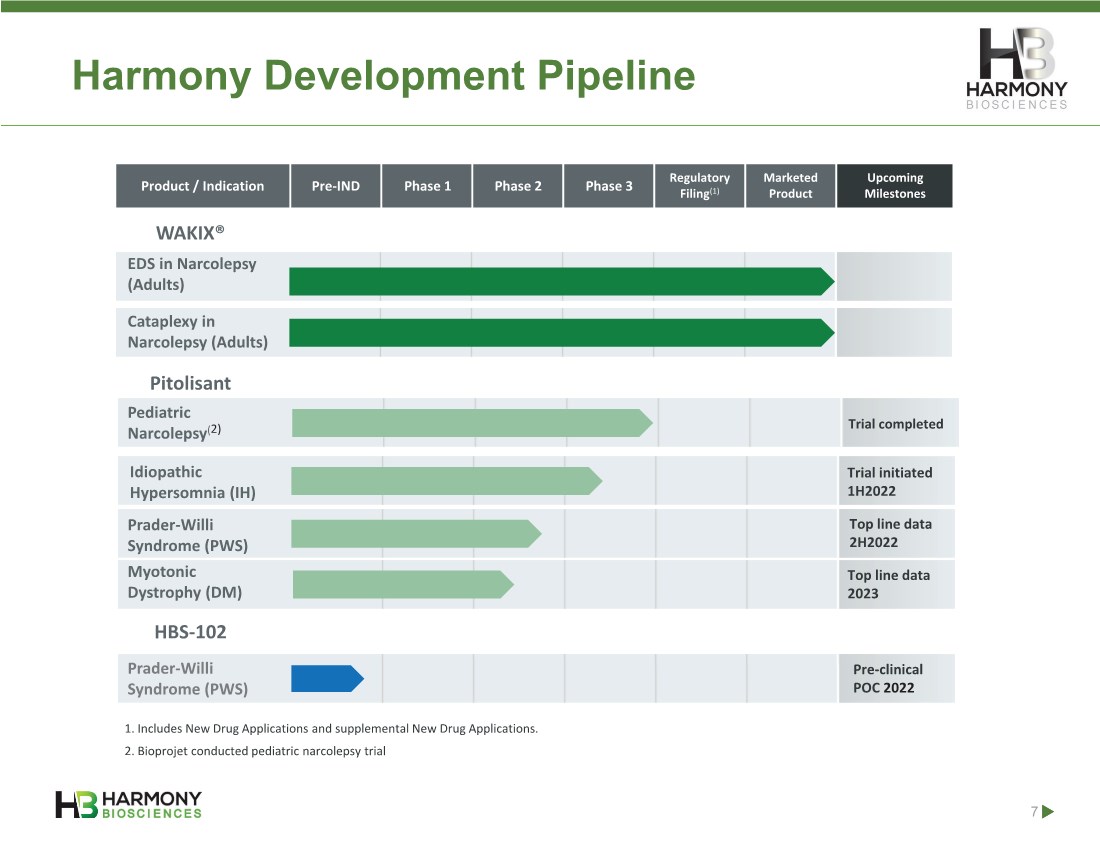Click the EDS in Narcolepsy (Adults) row label

[x=192, y=274]
